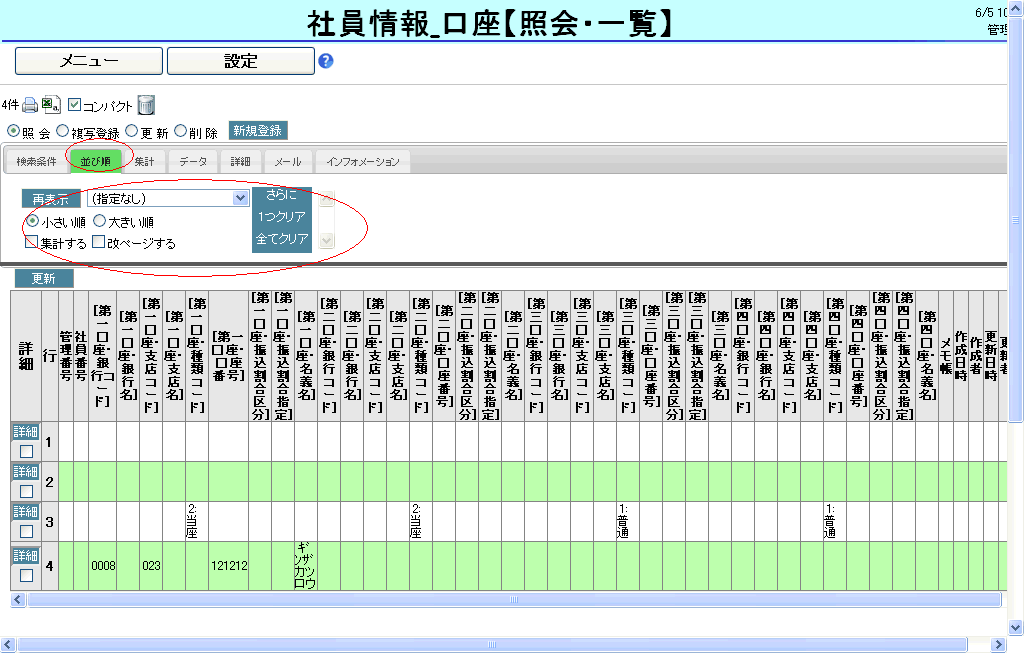Switch to the 検索条件 tab
The image size is (1024, 653).
[36, 161]
